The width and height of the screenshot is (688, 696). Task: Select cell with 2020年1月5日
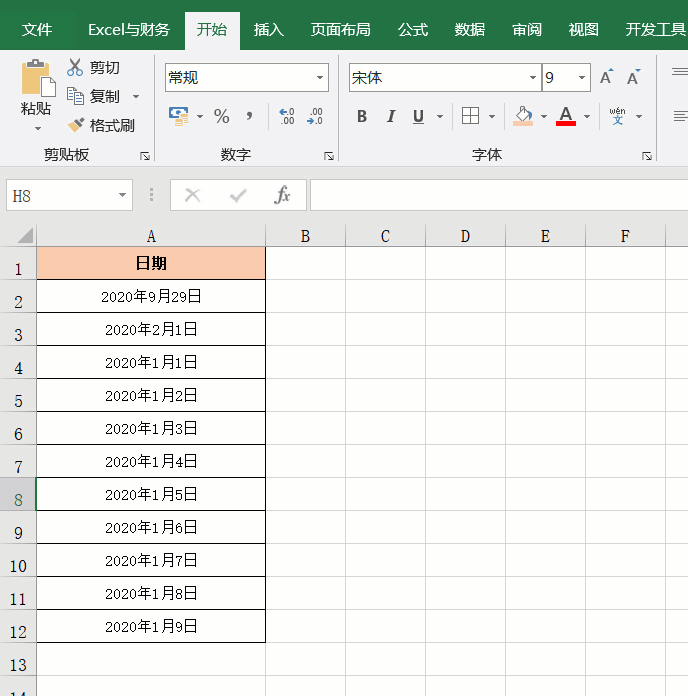[151, 494]
